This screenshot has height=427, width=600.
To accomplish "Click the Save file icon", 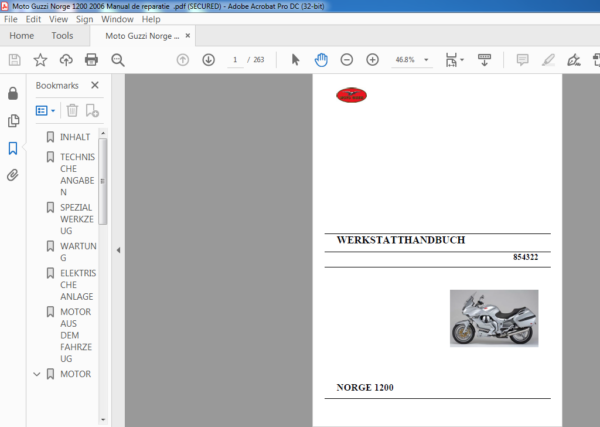I will coord(15,60).
